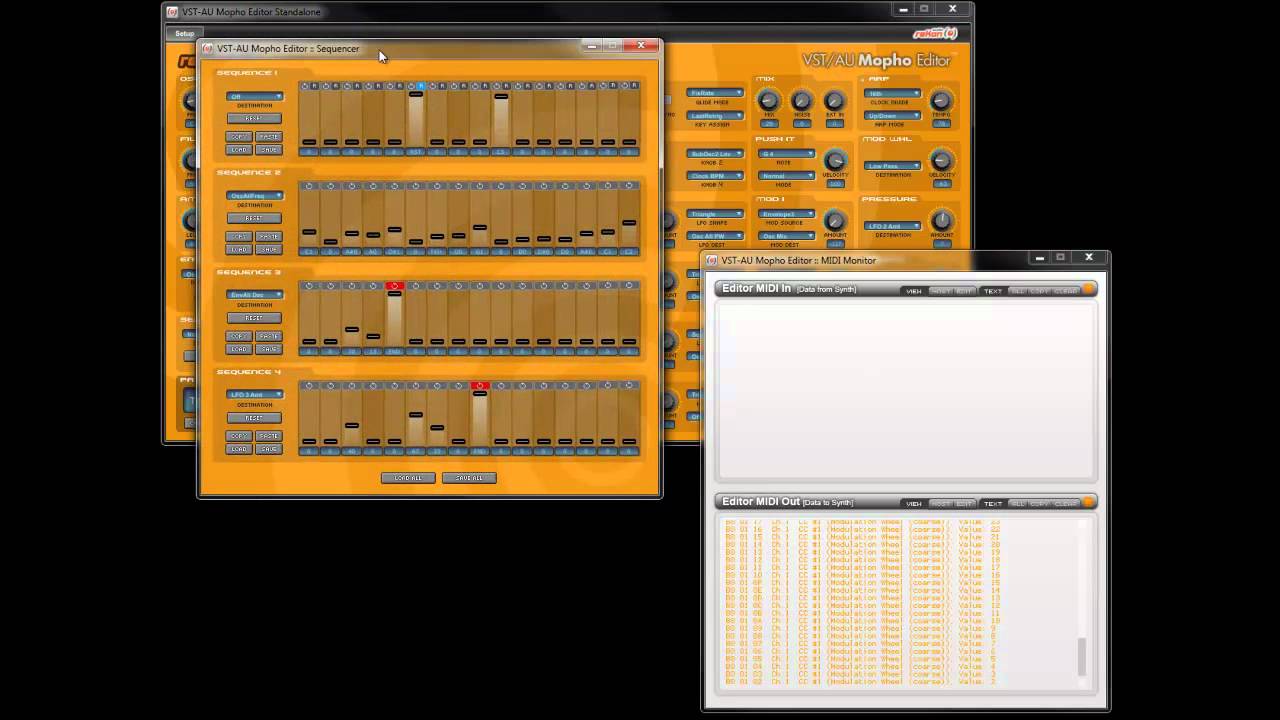
Task: Click the Paste button for Sequence 3
Action: coord(269,336)
